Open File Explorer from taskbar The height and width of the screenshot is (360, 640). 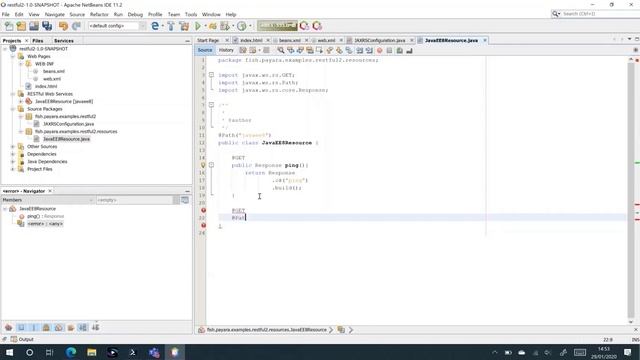click(x=91, y=352)
